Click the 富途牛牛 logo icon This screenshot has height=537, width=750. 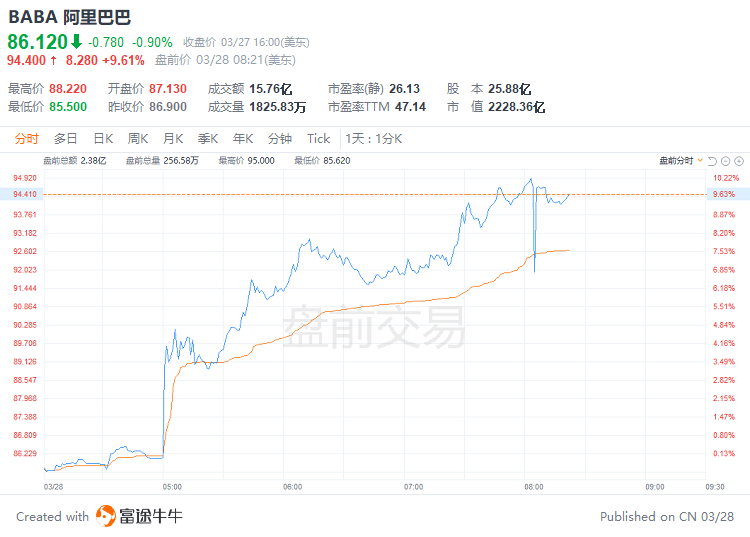coord(106,516)
